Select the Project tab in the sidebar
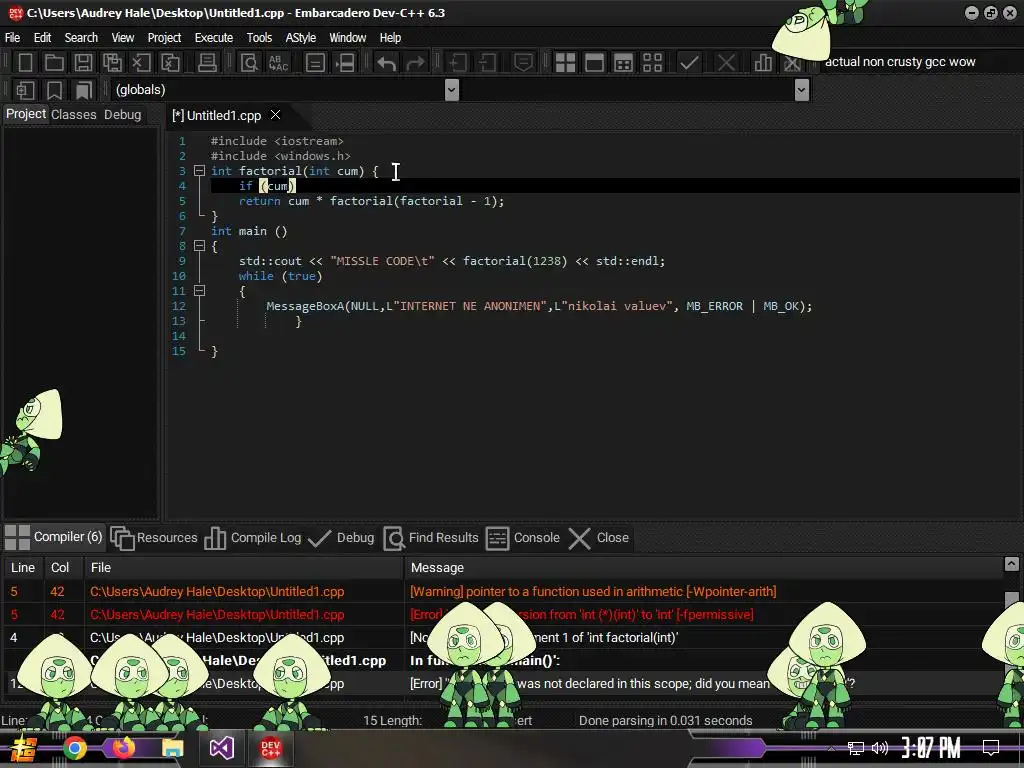The image size is (1024, 768). point(25,114)
